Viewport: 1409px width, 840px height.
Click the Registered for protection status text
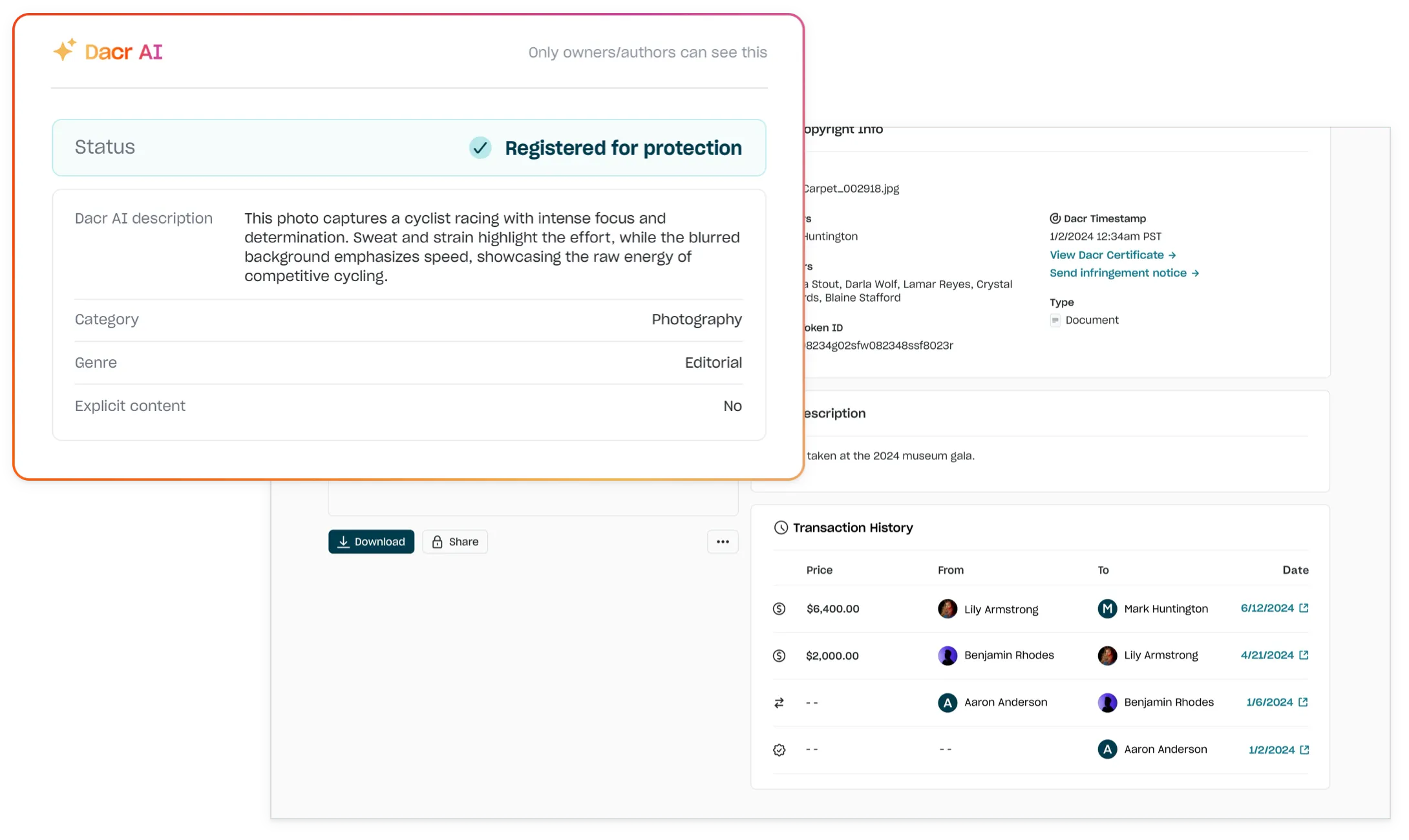click(623, 148)
